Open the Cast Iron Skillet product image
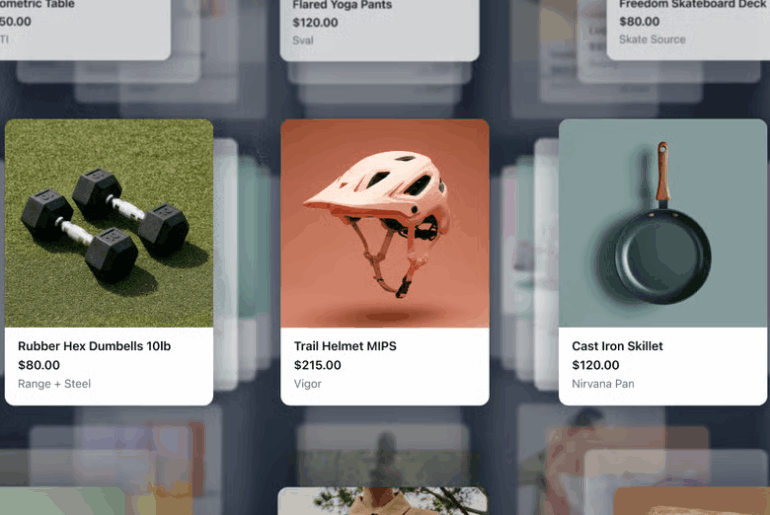The height and width of the screenshot is (515, 770). click(x=662, y=223)
